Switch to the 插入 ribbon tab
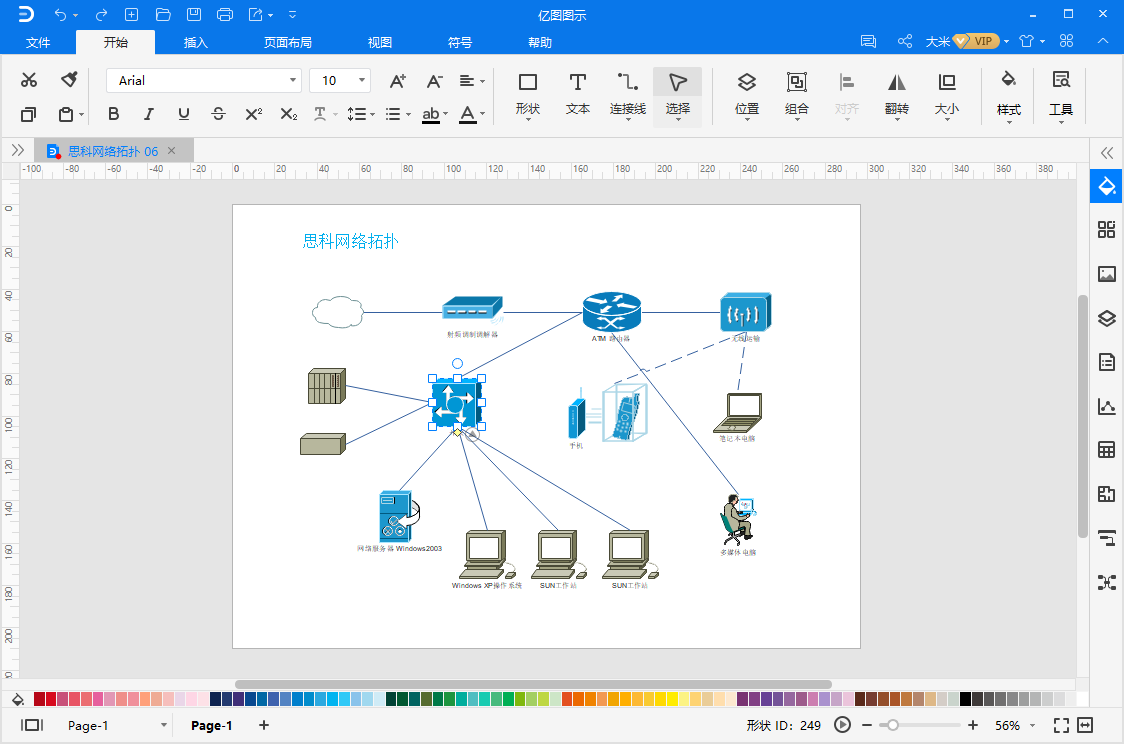The image size is (1124, 744). [196, 42]
